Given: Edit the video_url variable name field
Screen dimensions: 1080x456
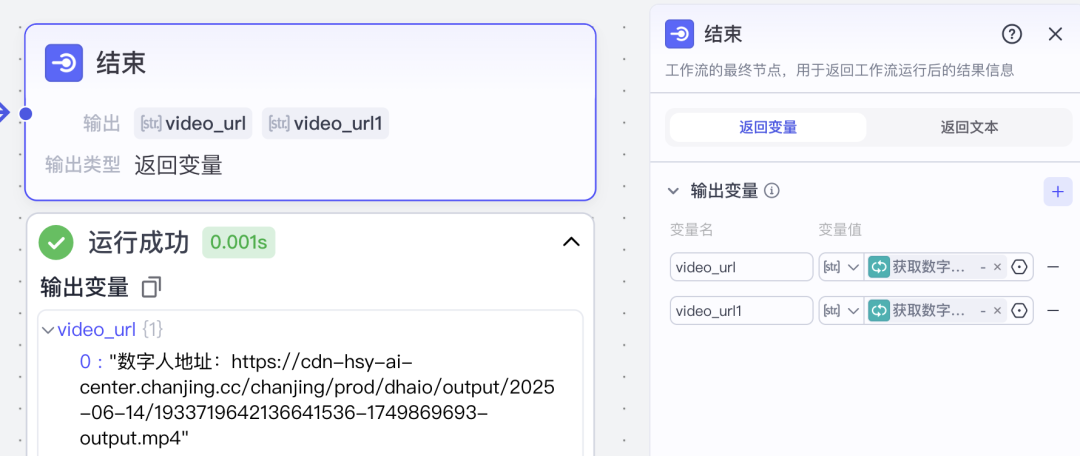Looking at the screenshot, I should [x=741, y=267].
